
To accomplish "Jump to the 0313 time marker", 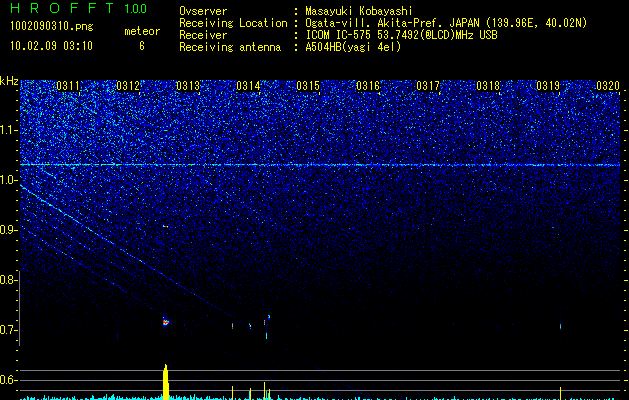I will (188, 86).
